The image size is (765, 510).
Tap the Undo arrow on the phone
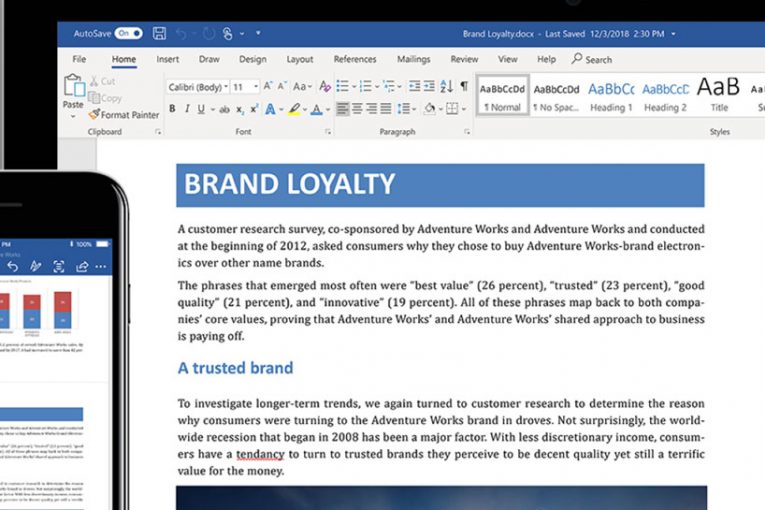[x=13, y=266]
